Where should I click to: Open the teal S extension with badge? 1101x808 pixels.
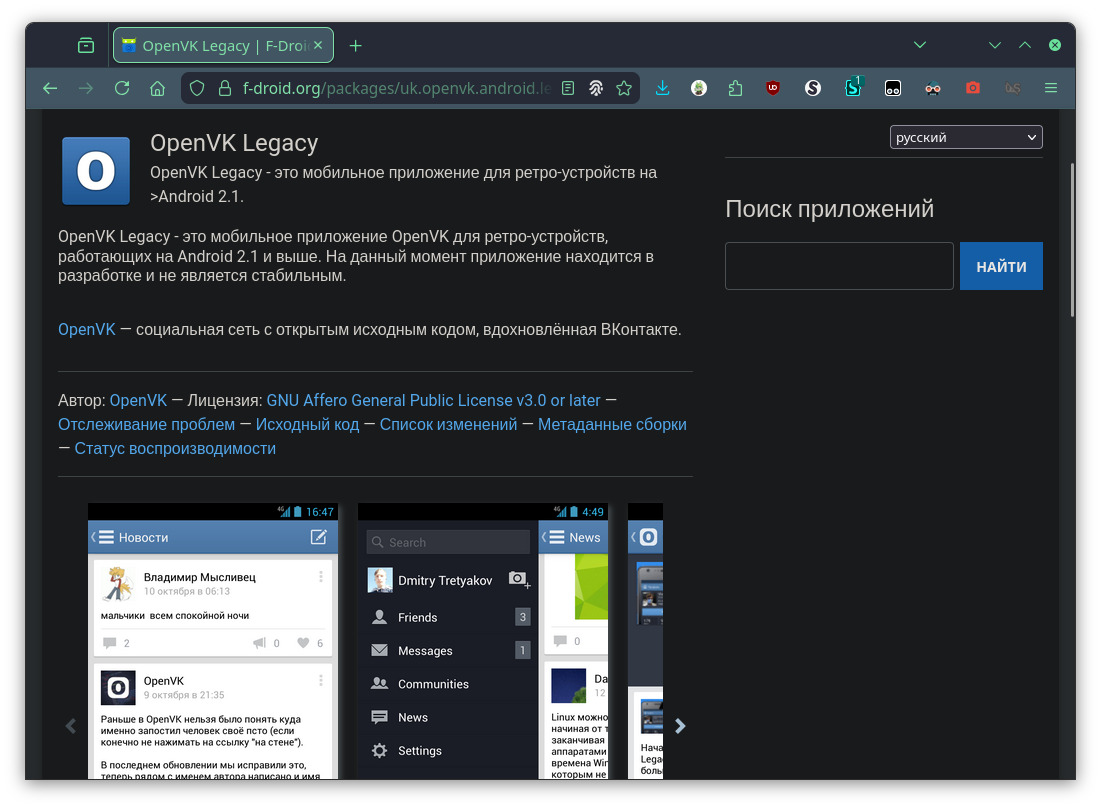coord(853,87)
